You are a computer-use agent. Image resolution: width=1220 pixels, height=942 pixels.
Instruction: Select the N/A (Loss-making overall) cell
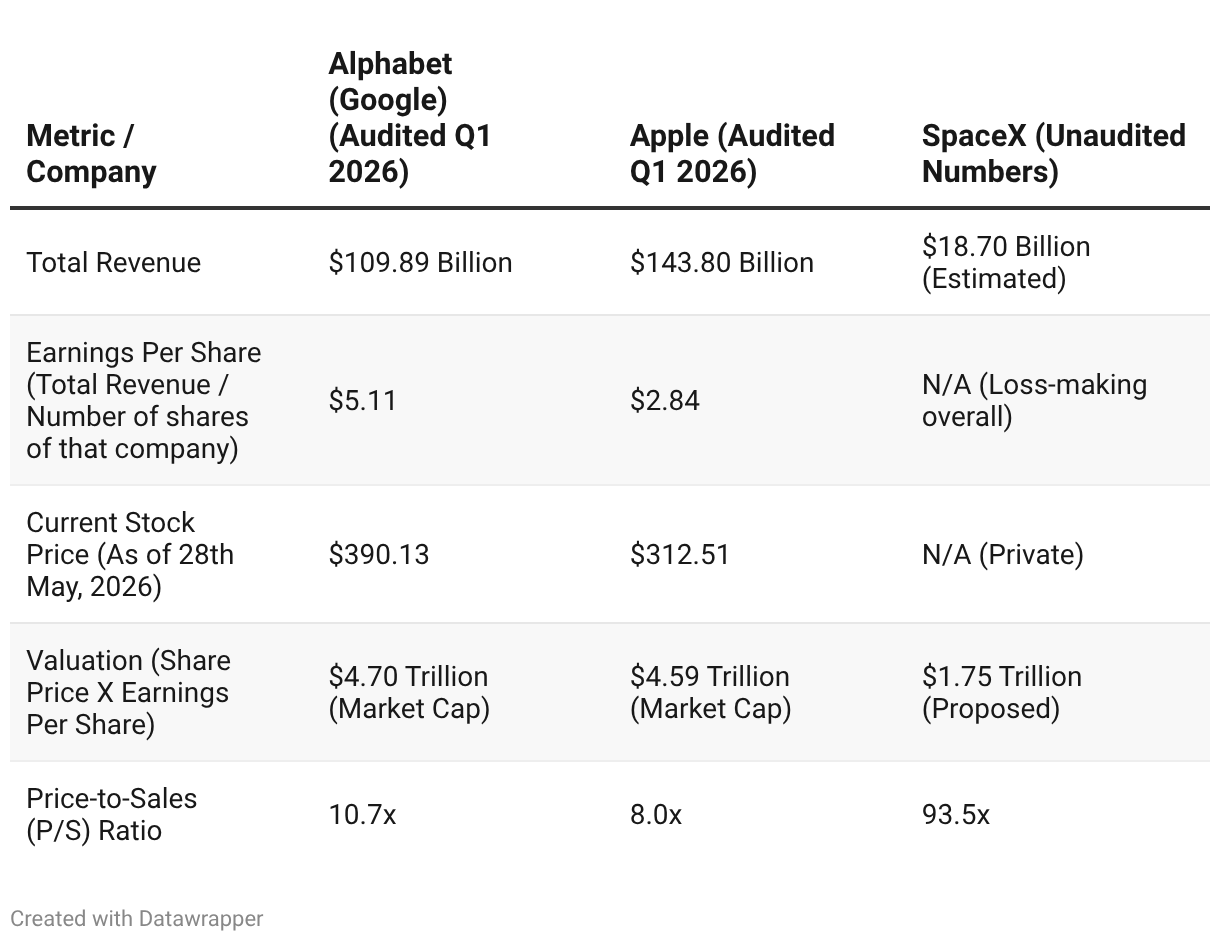(1034, 400)
